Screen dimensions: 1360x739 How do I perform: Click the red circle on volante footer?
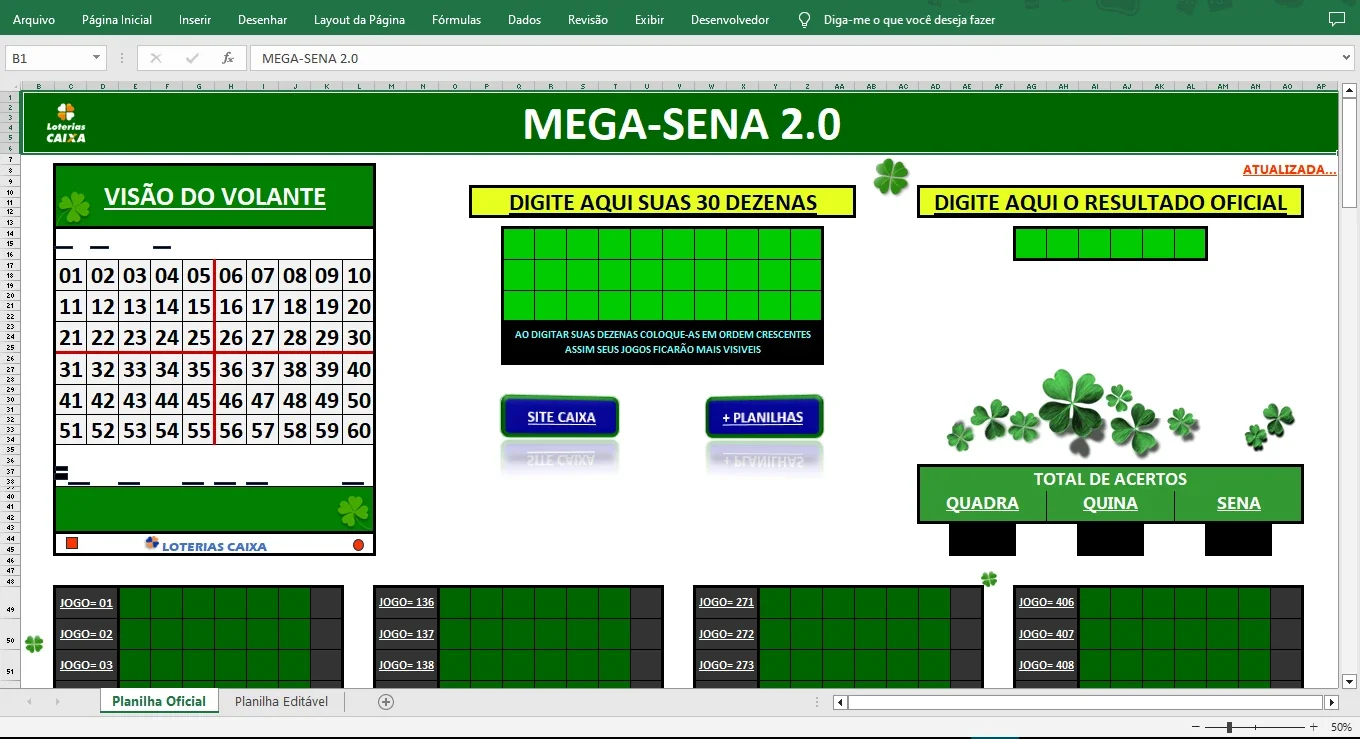(358, 545)
